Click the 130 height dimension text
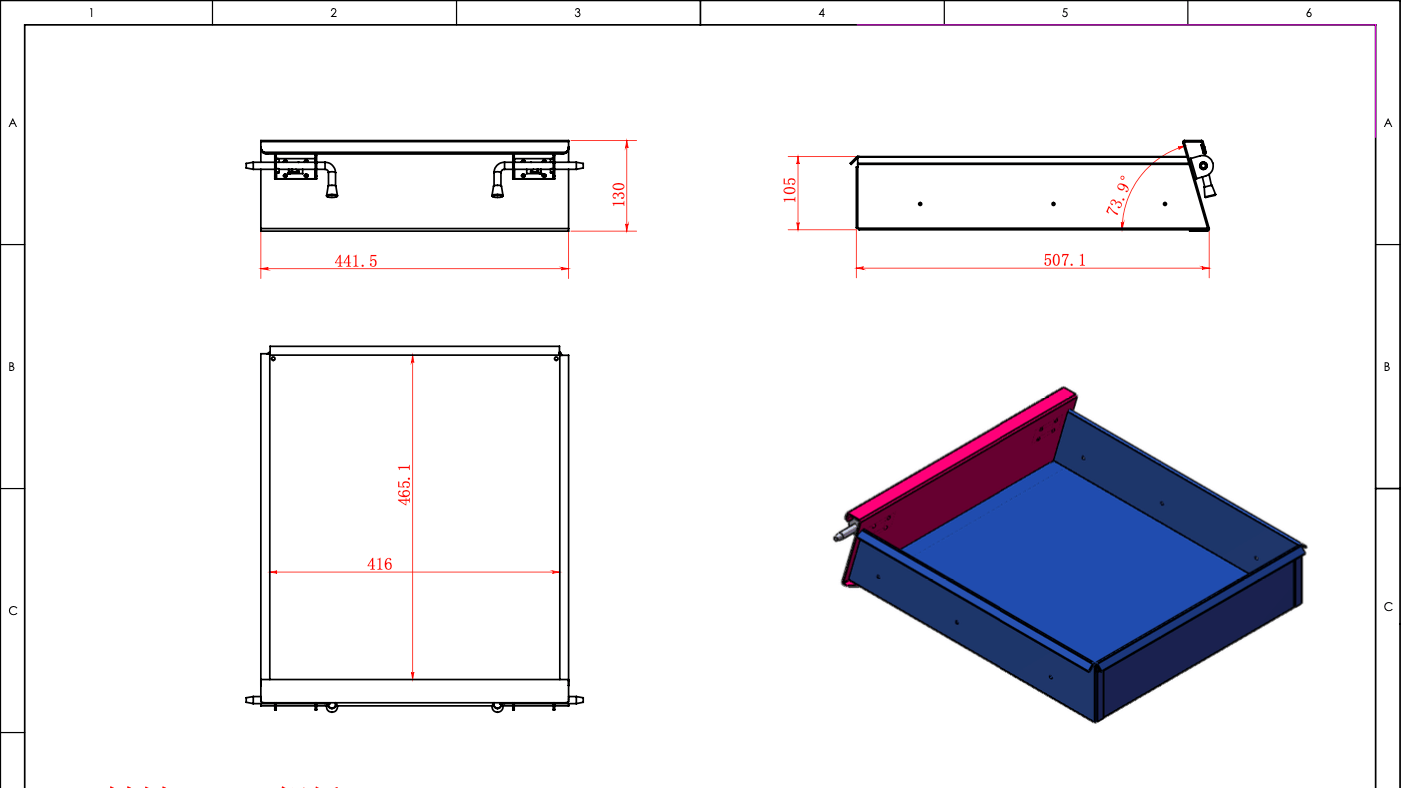The height and width of the screenshot is (788, 1401). tap(619, 193)
